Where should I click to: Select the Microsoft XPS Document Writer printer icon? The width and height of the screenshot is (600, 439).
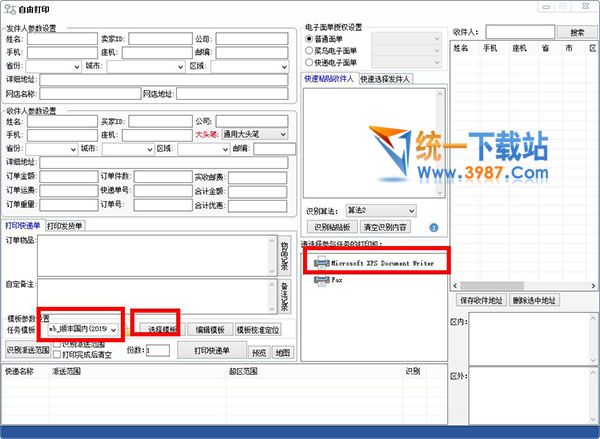(322, 262)
